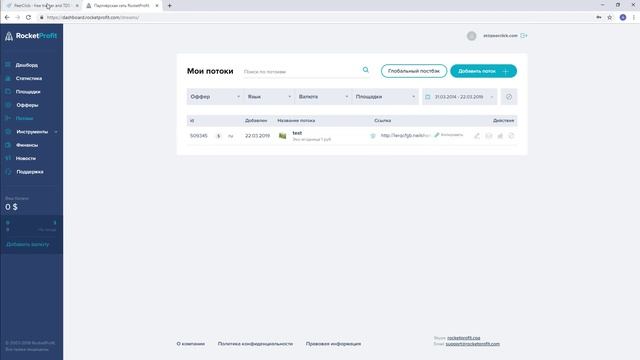Click the support email footer link
Screen dimensions: 640x360
point(472,344)
